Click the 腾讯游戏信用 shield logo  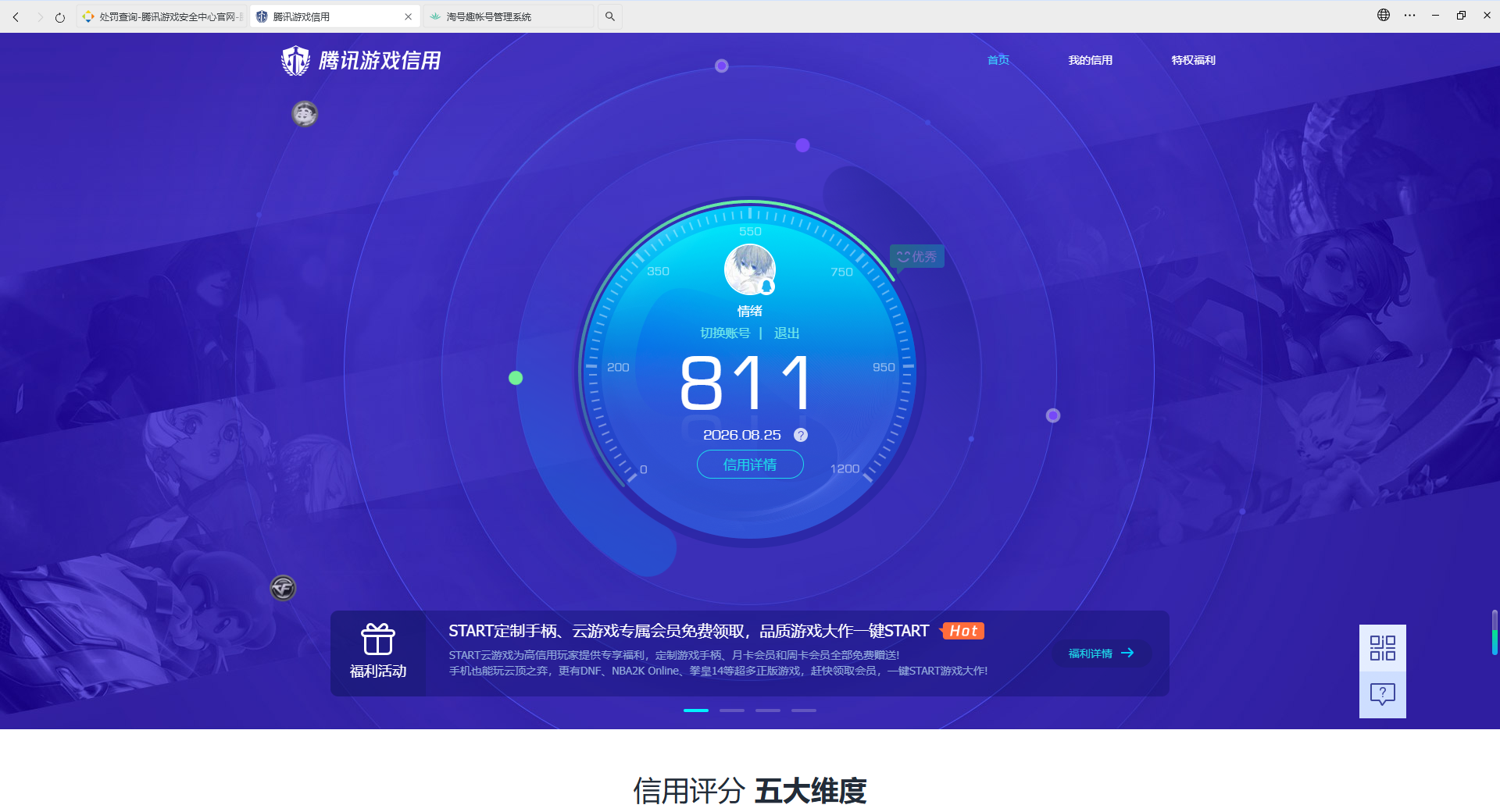[x=361, y=60]
